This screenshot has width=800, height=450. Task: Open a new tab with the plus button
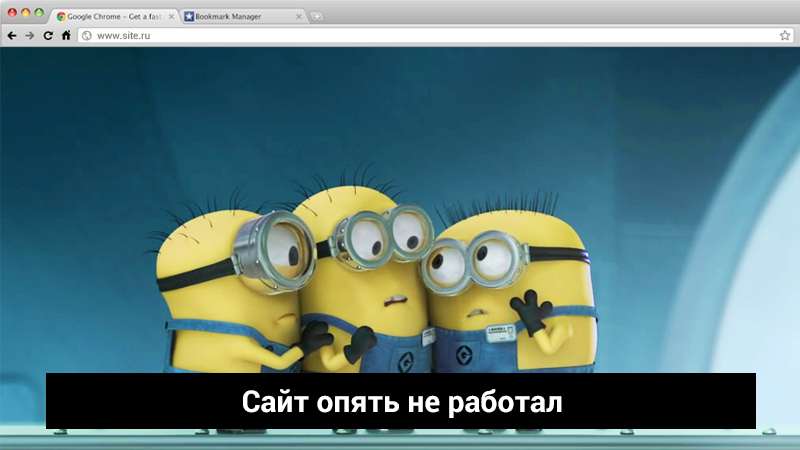click(x=317, y=17)
